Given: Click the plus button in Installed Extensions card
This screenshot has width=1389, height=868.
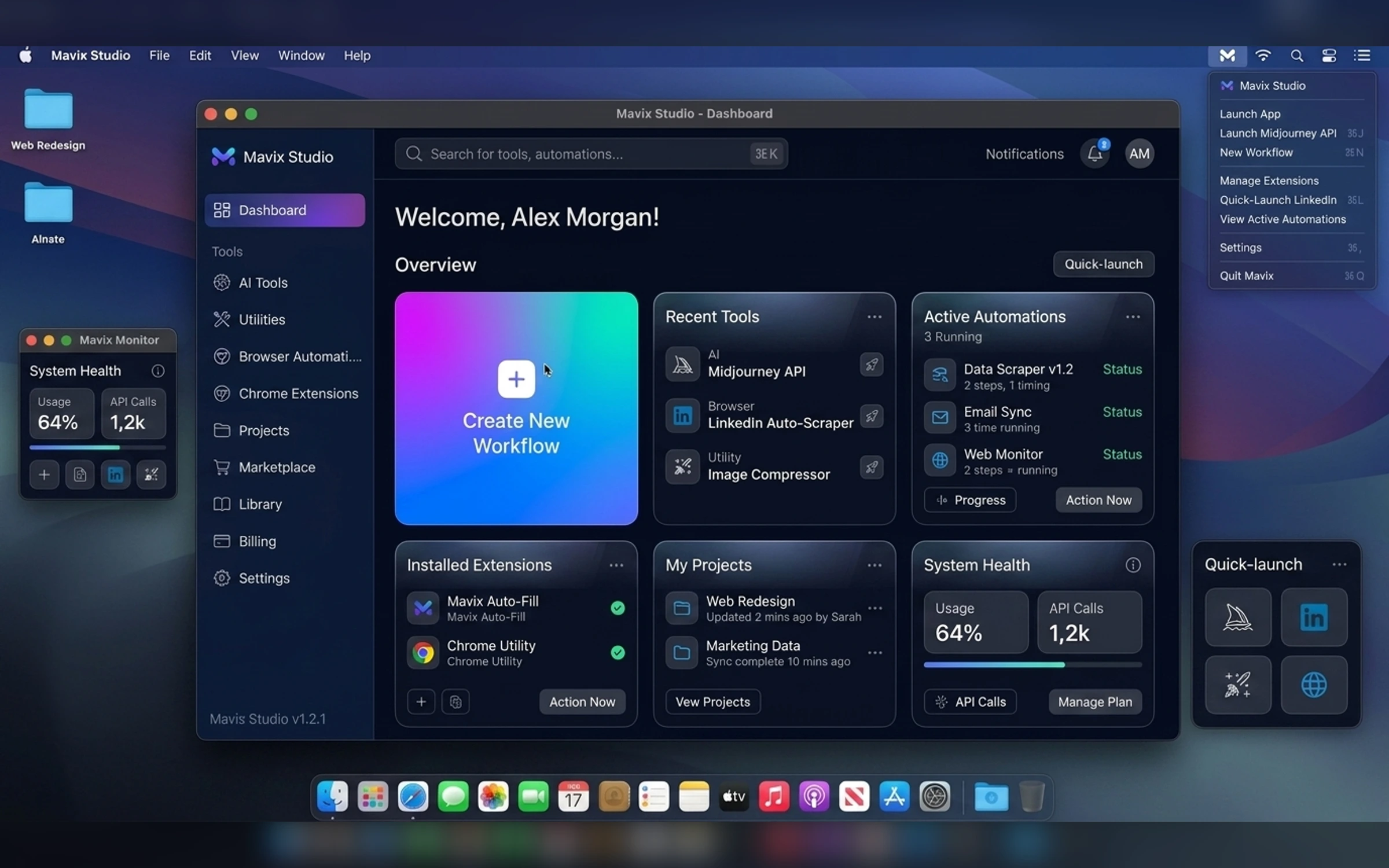Looking at the screenshot, I should click(x=421, y=702).
